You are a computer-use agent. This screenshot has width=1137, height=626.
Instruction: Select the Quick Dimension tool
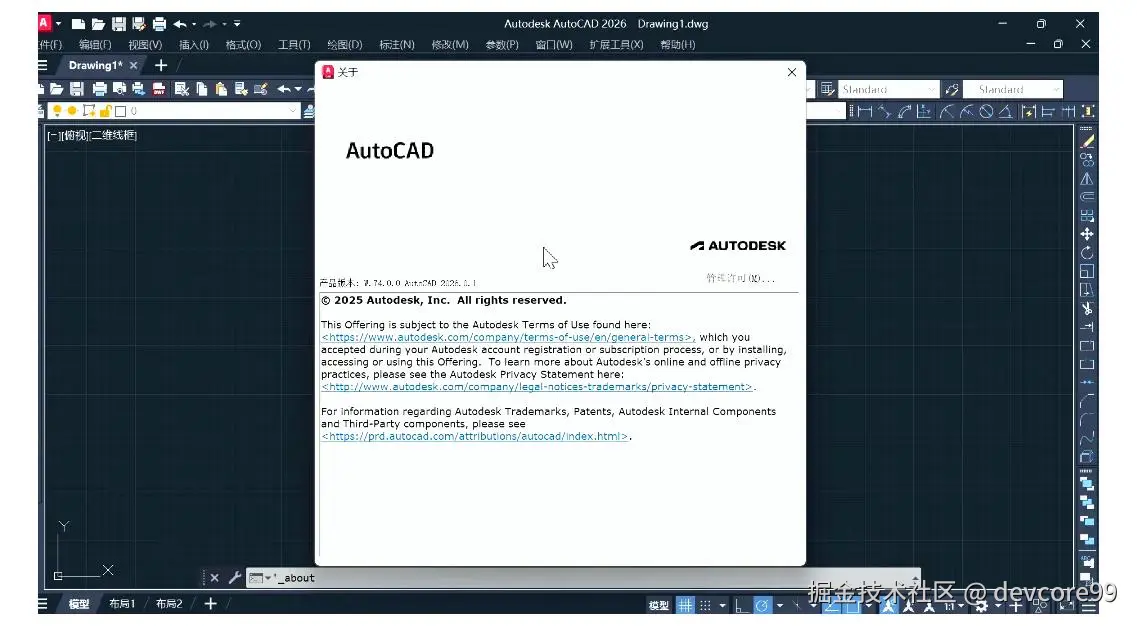[x=1028, y=111]
